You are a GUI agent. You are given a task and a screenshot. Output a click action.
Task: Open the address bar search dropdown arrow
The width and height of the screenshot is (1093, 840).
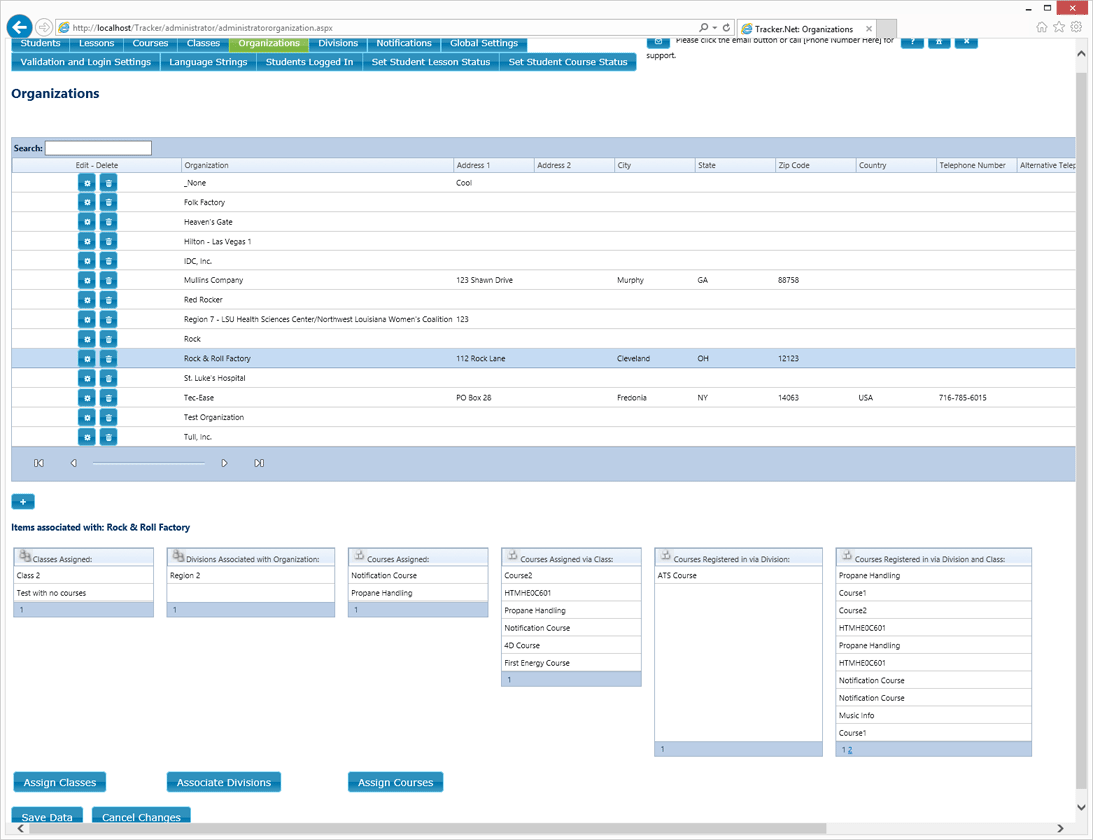point(714,28)
